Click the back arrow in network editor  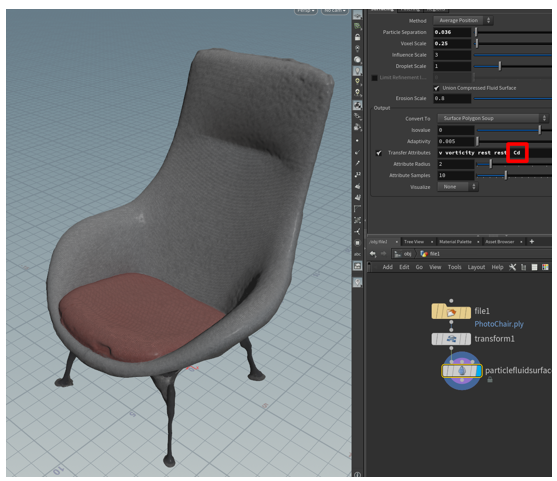(373, 254)
